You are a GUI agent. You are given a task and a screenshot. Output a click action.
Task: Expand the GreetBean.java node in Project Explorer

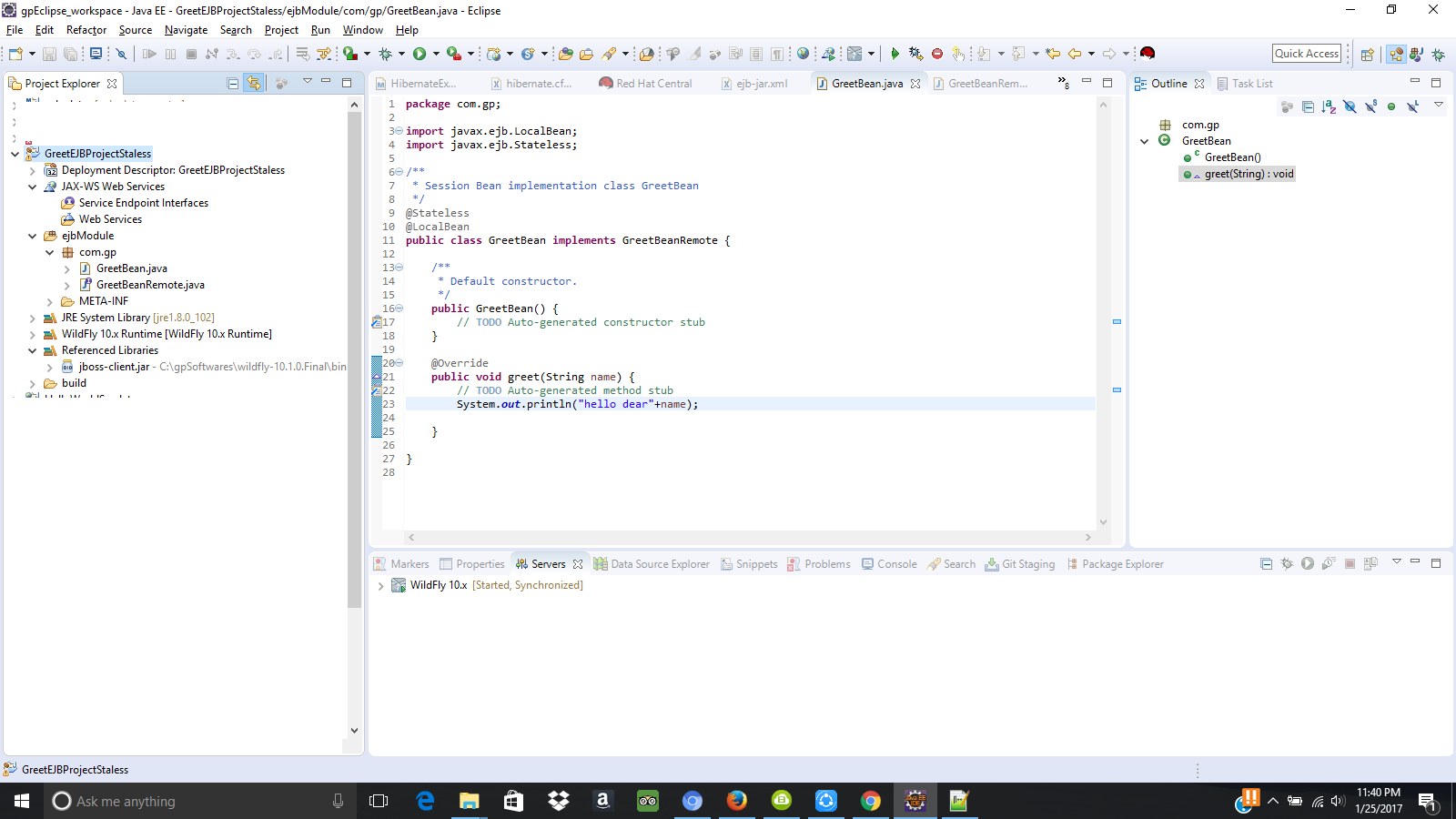point(67,268)
